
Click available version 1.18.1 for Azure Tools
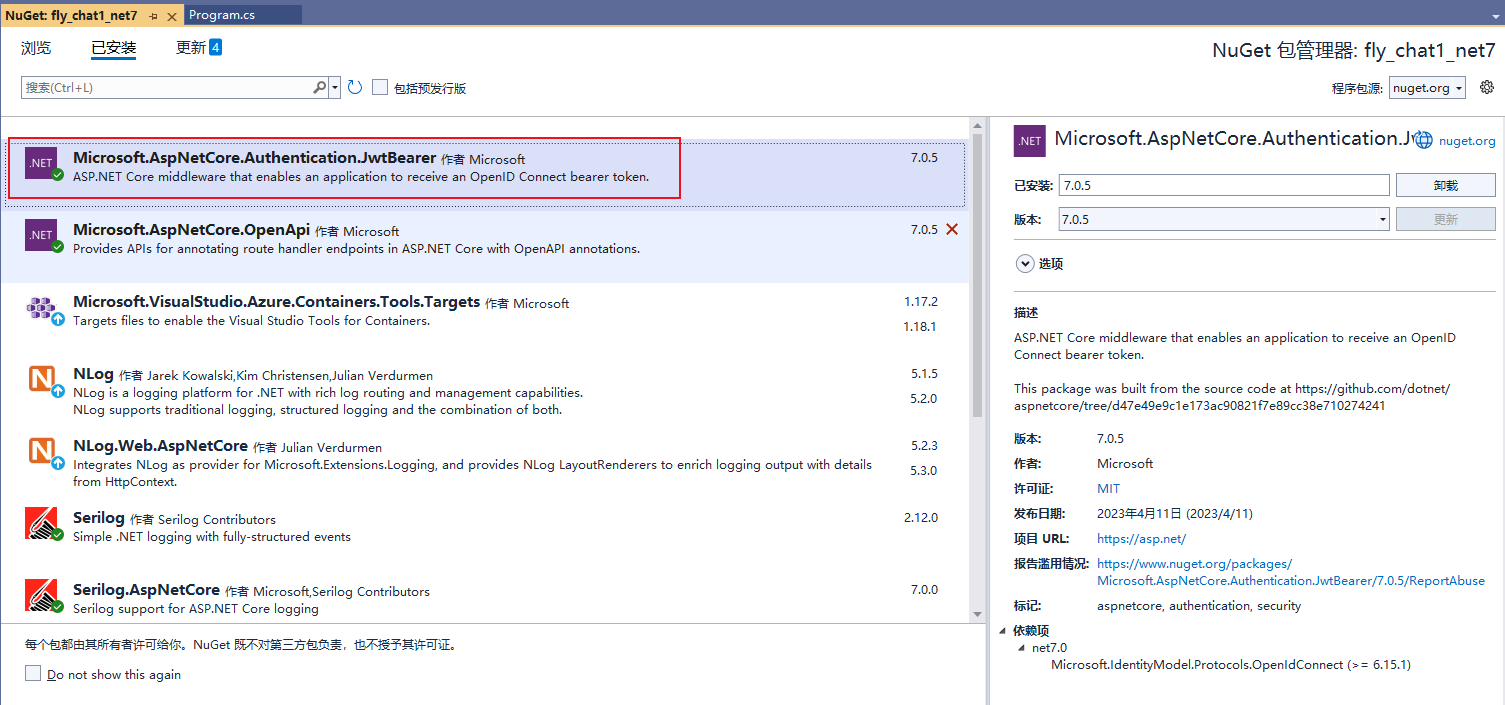(x=920, y=326)
